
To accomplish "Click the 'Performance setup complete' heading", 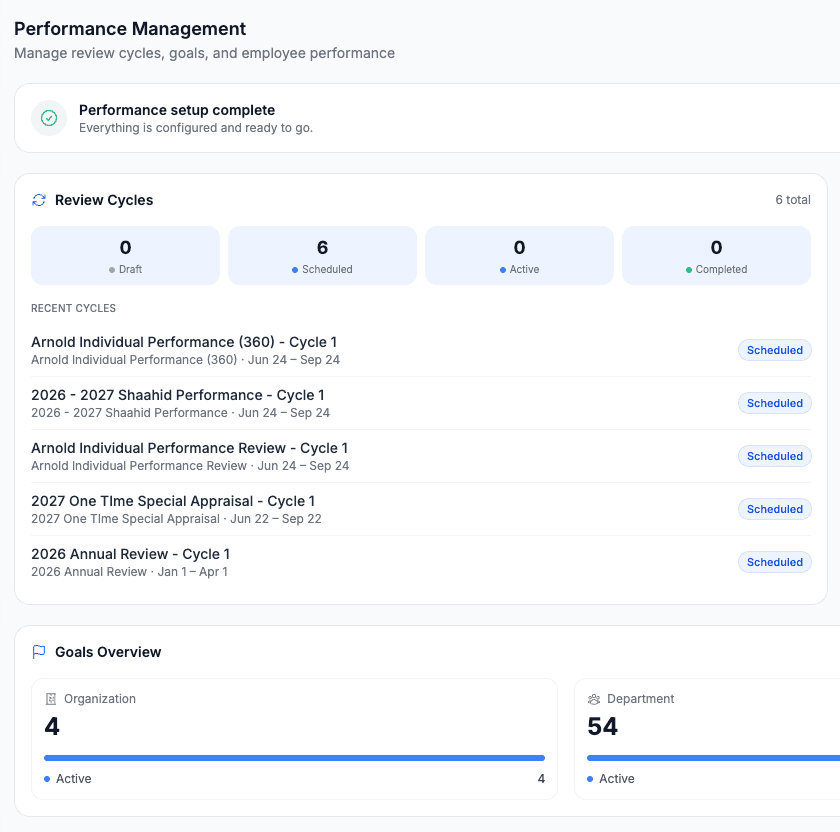I will click(177, 110).
